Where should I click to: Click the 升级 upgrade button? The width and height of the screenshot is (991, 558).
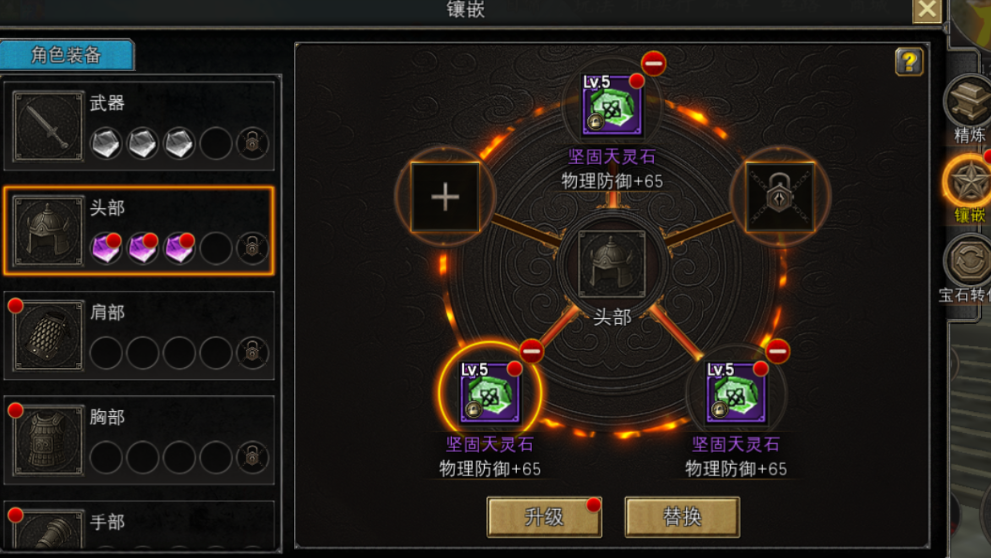pos(544,517)
